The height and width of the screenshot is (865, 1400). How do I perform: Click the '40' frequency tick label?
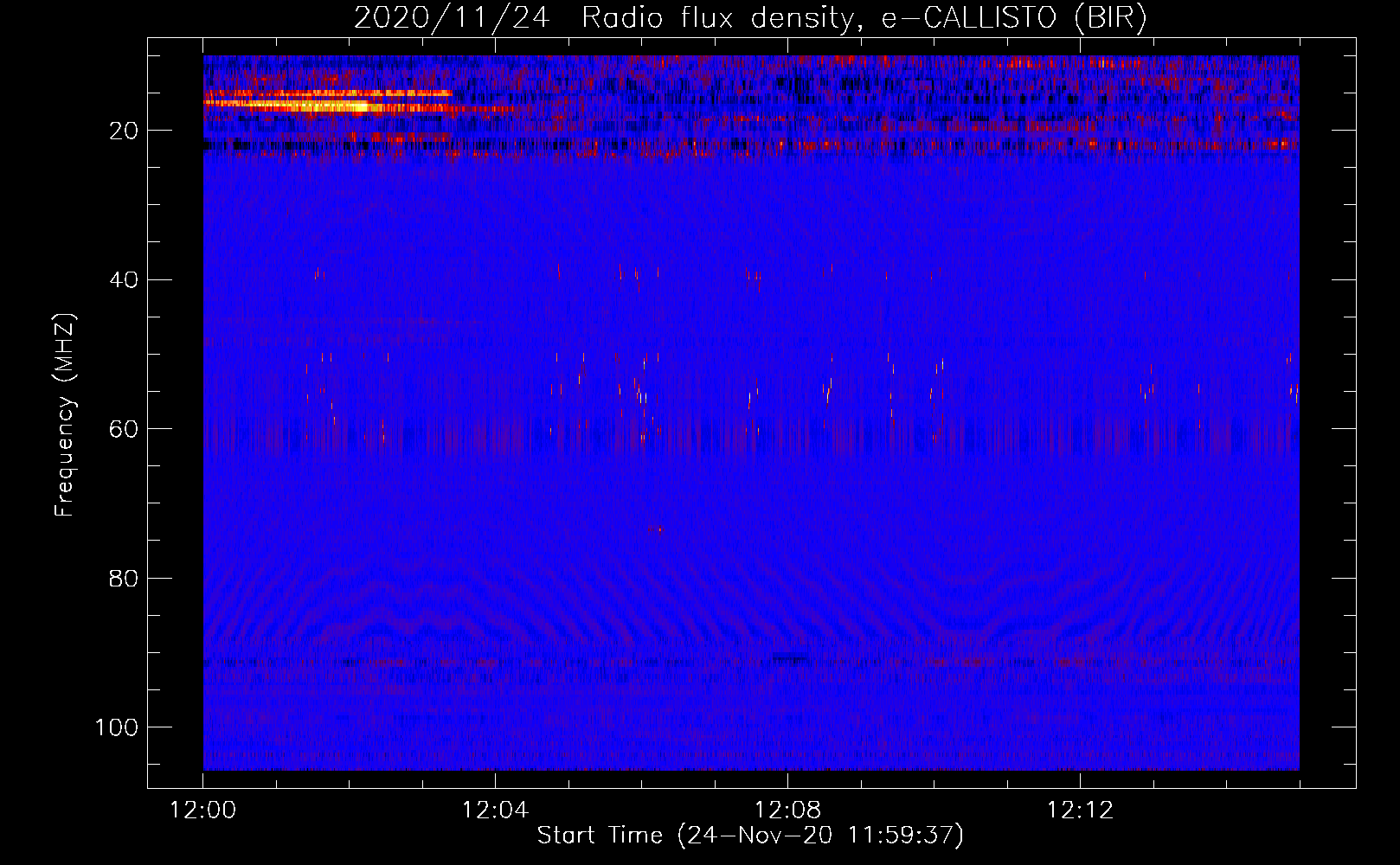tap(124, 280)
